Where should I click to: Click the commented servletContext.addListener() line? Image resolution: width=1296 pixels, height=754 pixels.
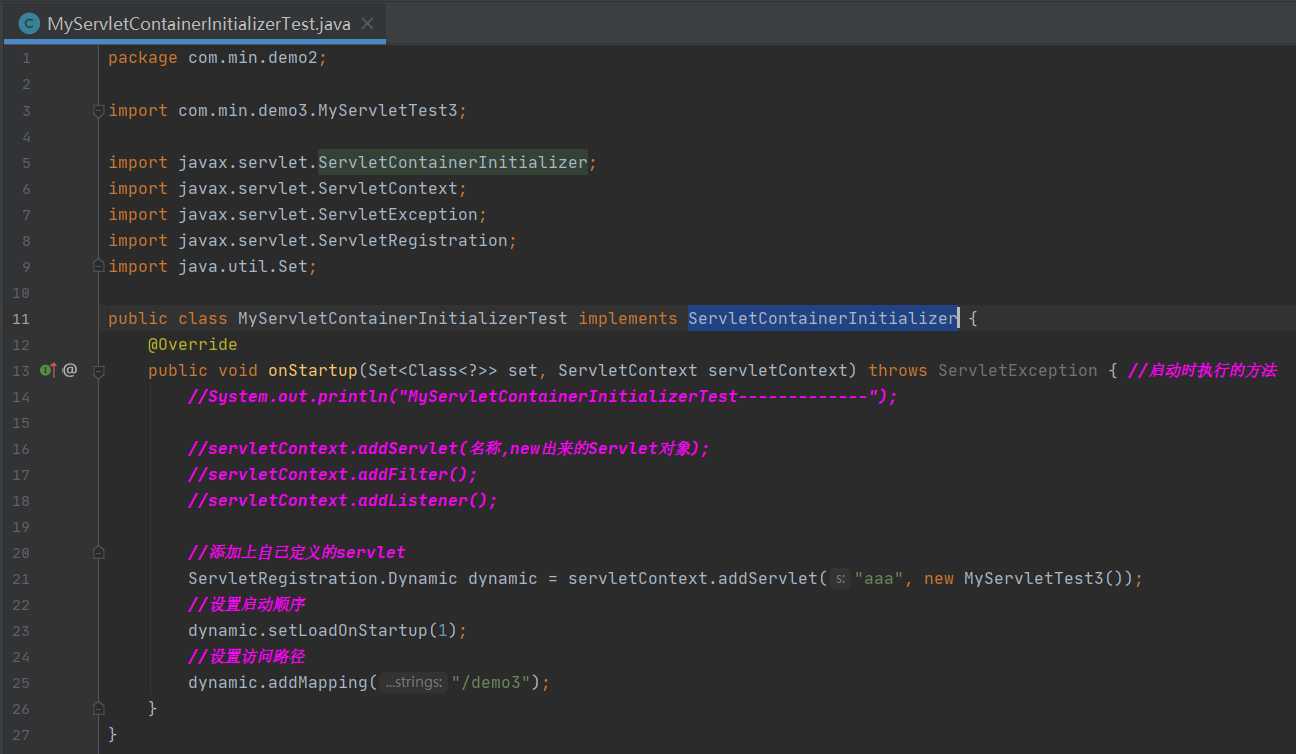pos(343,500)
